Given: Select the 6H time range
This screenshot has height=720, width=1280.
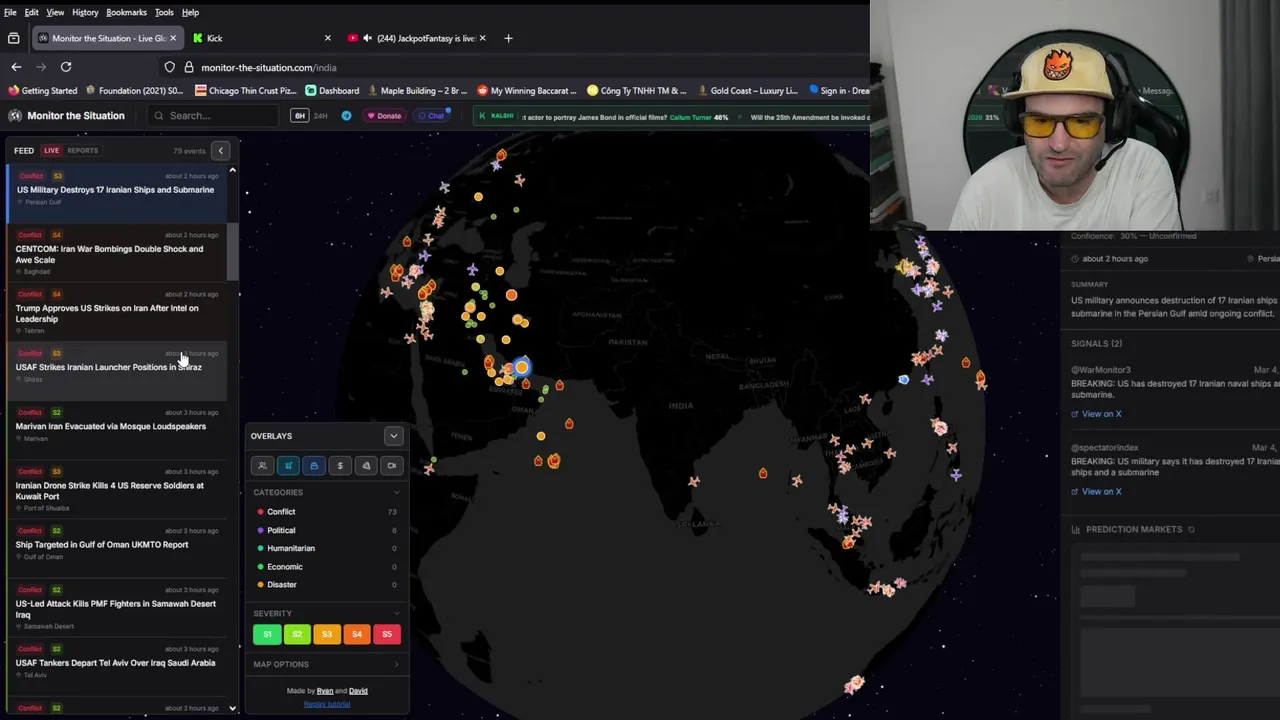Looking at the screenshot, I should pyautogui.click(x=299, y=116).
